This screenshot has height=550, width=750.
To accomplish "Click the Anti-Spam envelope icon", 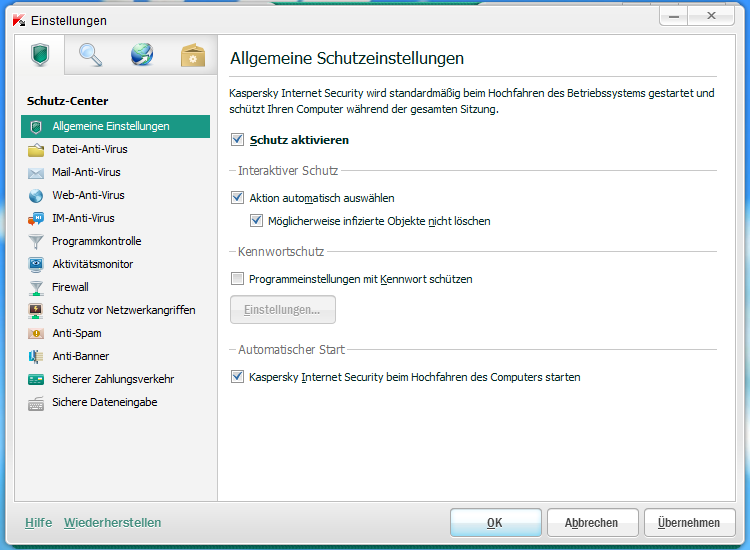I will coord(36,333).
